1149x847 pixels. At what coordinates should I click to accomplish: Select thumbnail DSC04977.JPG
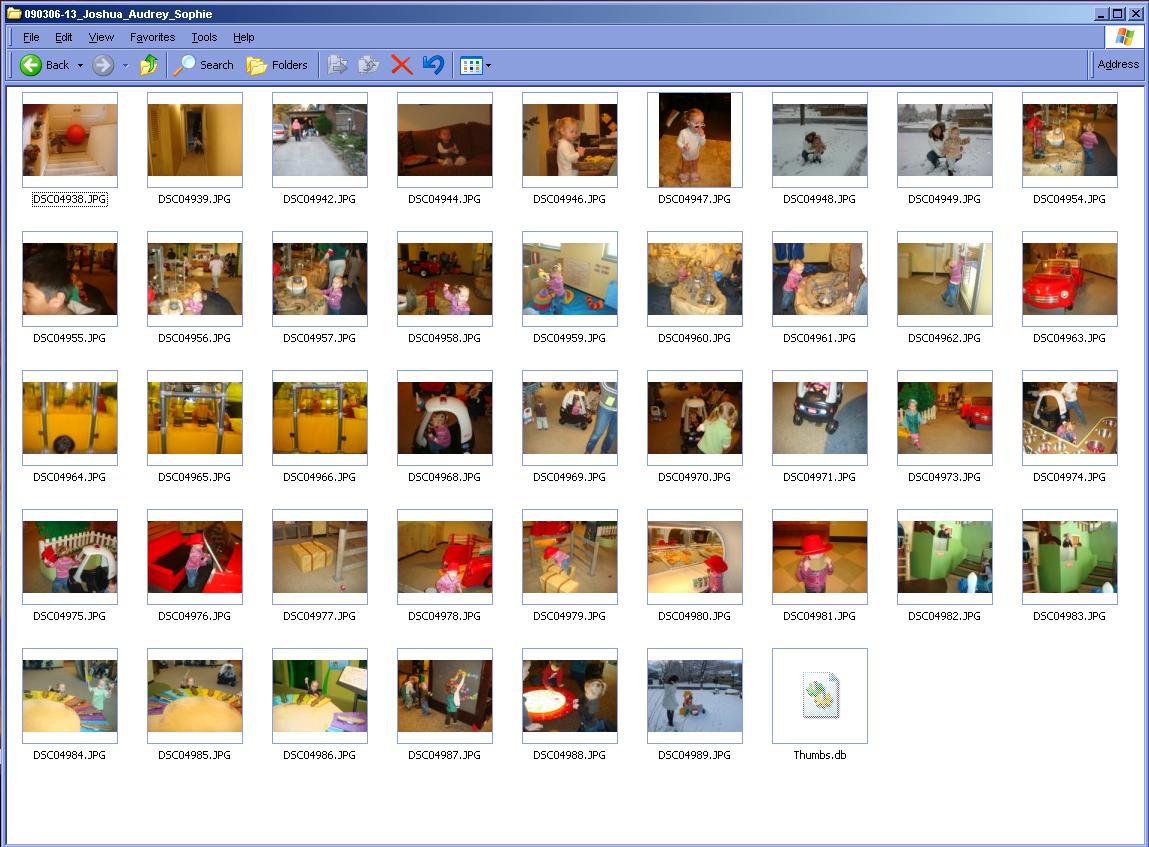click(319, 557)
